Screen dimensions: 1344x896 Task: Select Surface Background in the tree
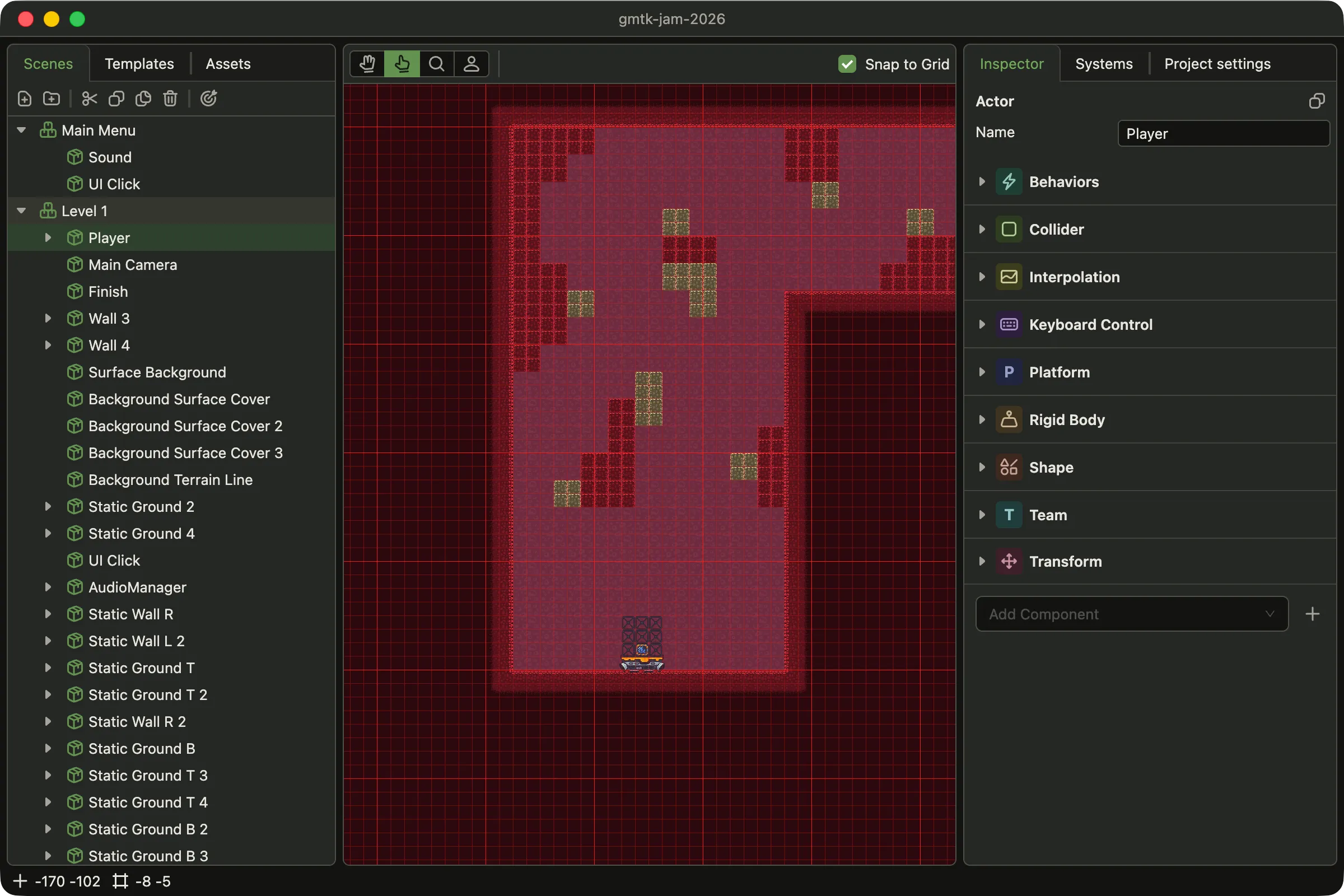(x=171, y=372)
